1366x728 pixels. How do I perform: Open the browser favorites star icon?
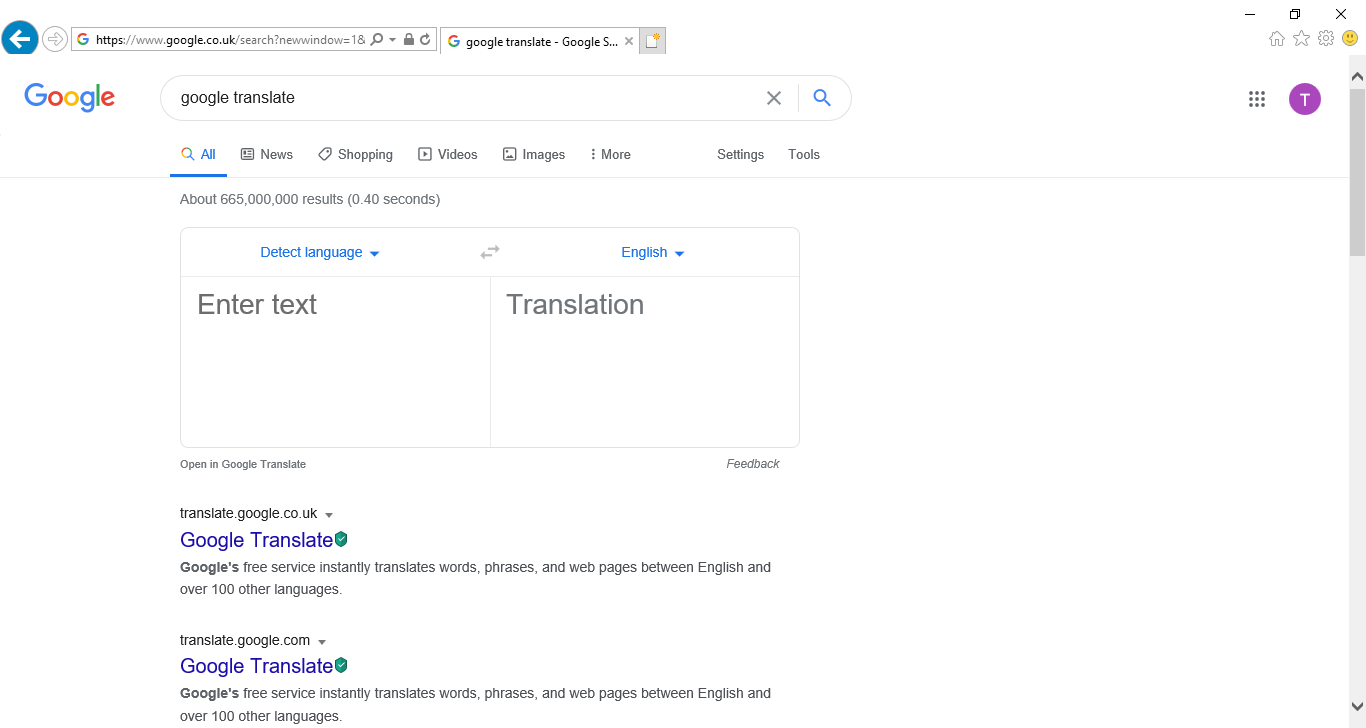pos(1301,39)
